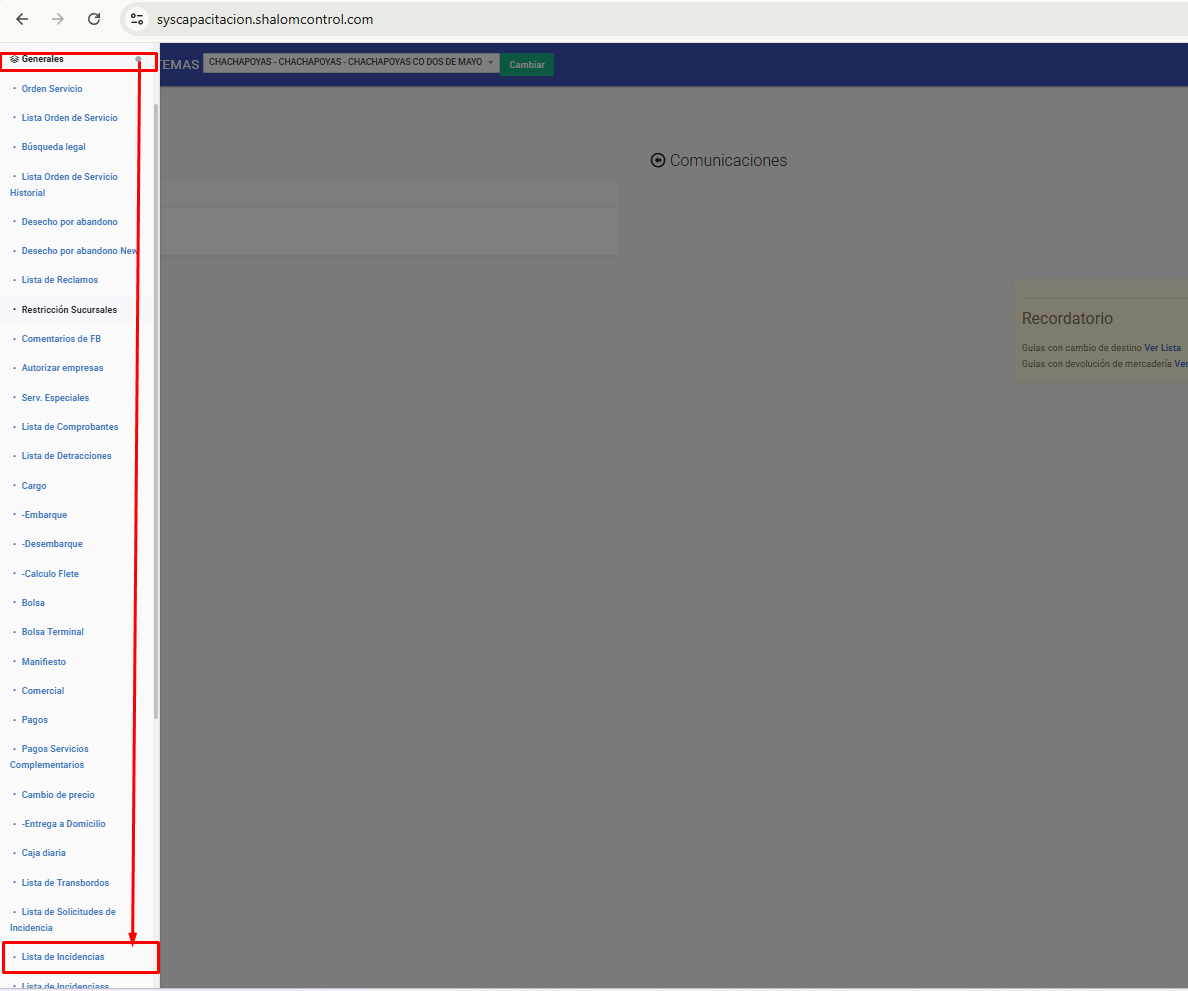Screen dimensions: 1188x991
Task: Collapse the Generales menu section
Action: 138,60
